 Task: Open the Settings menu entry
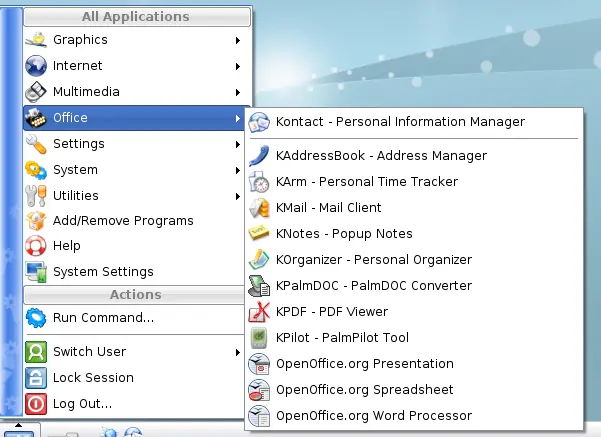coord(134,144)
